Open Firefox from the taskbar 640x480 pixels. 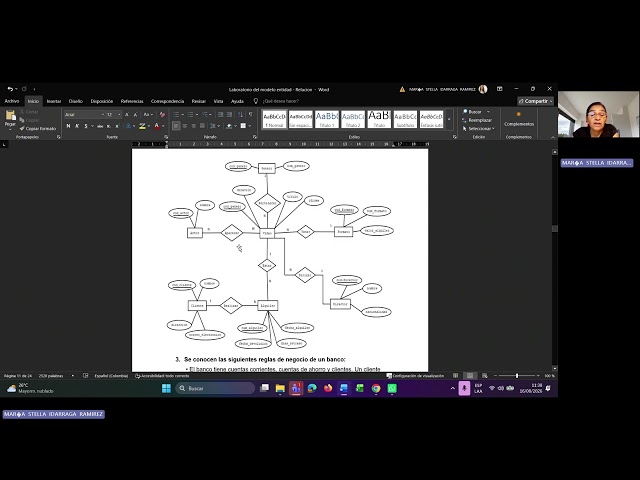(x=328, y=388)
